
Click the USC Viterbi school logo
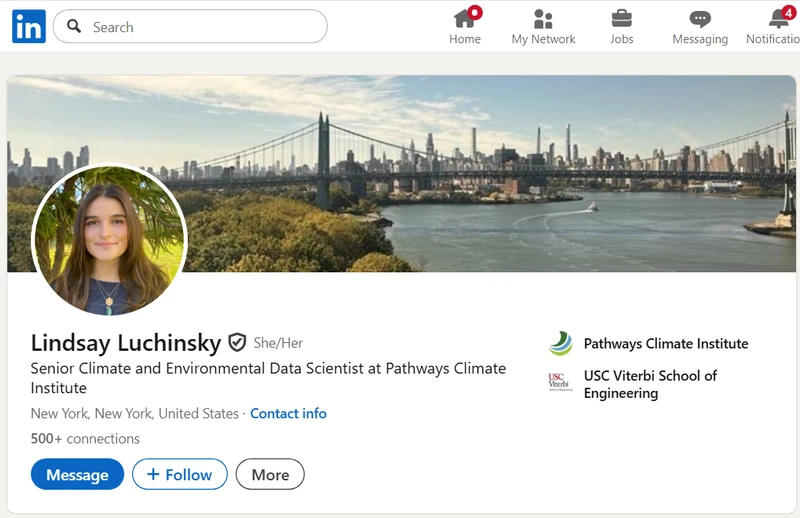(560, 382)
